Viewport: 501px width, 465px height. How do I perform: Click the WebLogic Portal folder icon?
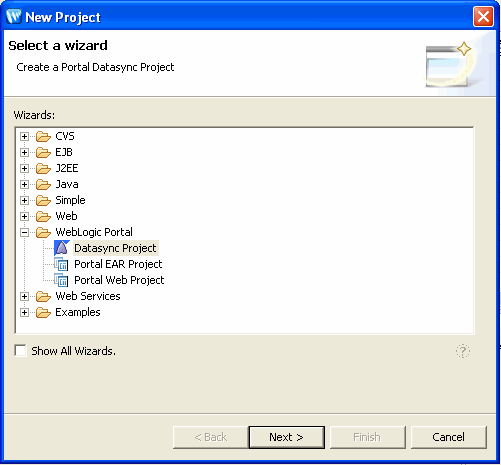pyautogui.click(x=43, y=232)
